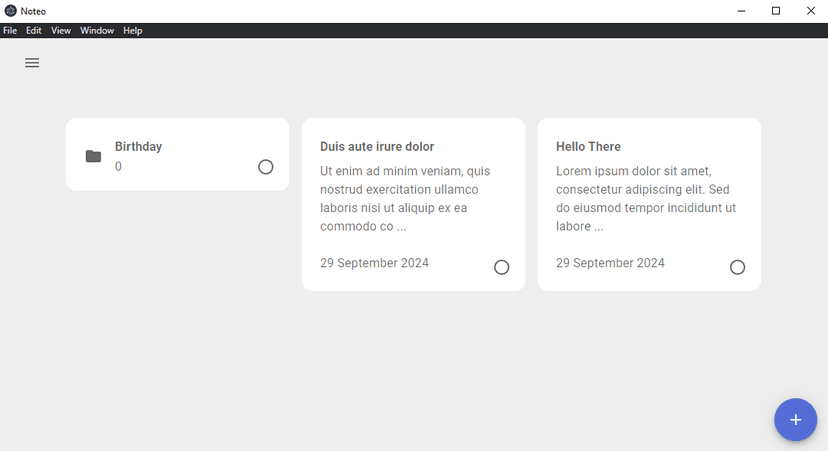This screenshot has width=828, height=451.
Task: Click the Birthday folder icon
Action: (x=93, y=156)
